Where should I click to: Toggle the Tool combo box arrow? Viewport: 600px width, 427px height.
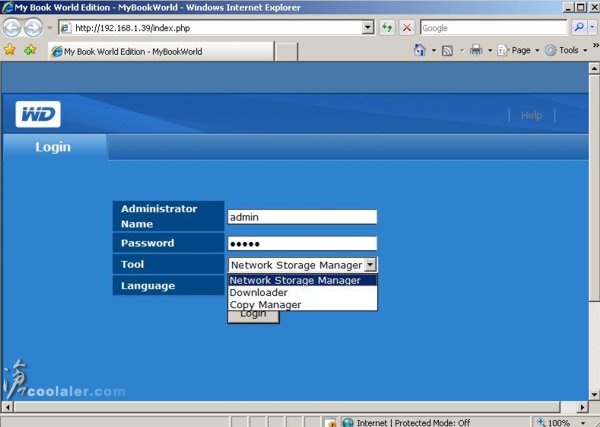click(370, 264)
